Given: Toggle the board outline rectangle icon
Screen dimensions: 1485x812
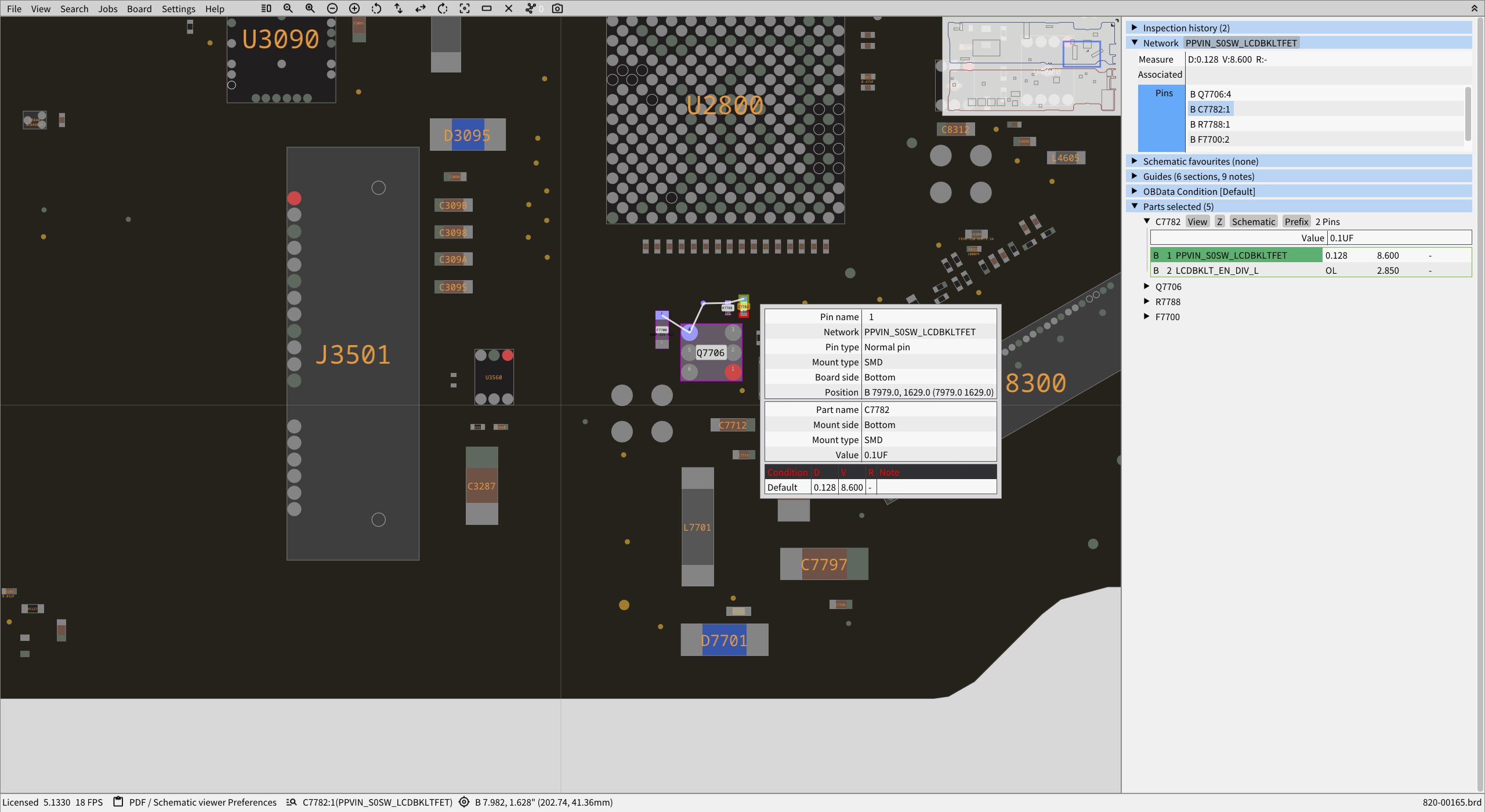Looking at the screenshot, I should [487, 9].
